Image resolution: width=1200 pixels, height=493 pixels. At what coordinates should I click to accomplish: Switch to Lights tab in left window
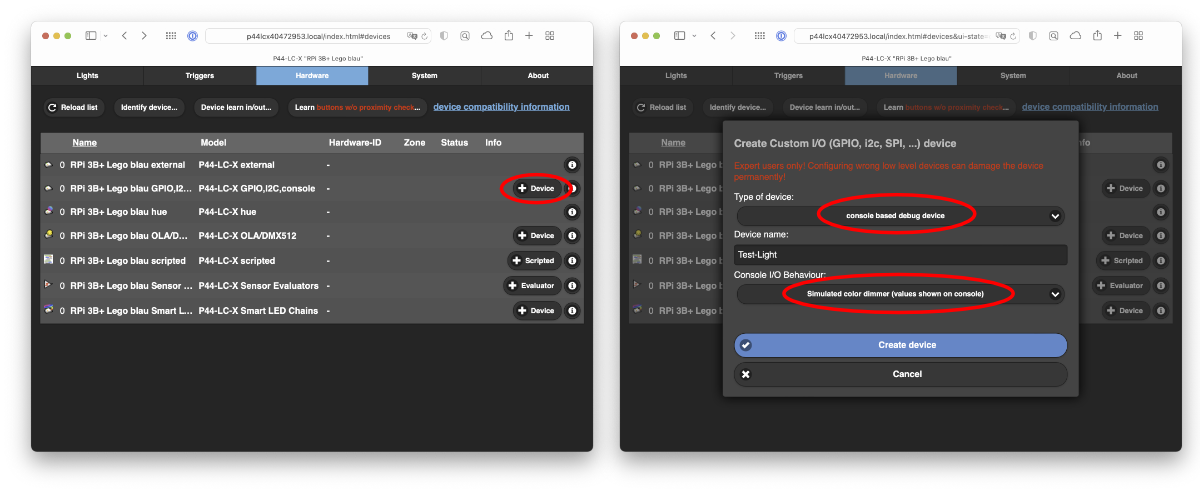(88, 76)
